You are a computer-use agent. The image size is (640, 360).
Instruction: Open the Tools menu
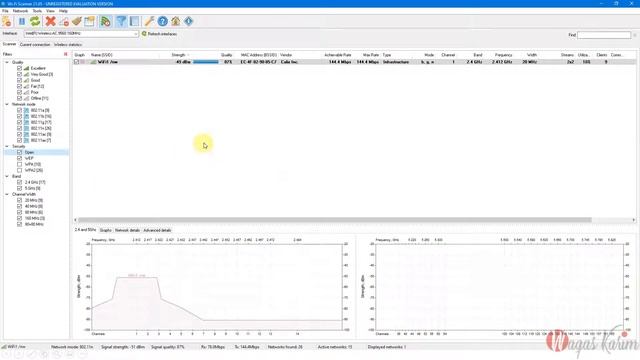pyautogui.click(x=37, y=11)
